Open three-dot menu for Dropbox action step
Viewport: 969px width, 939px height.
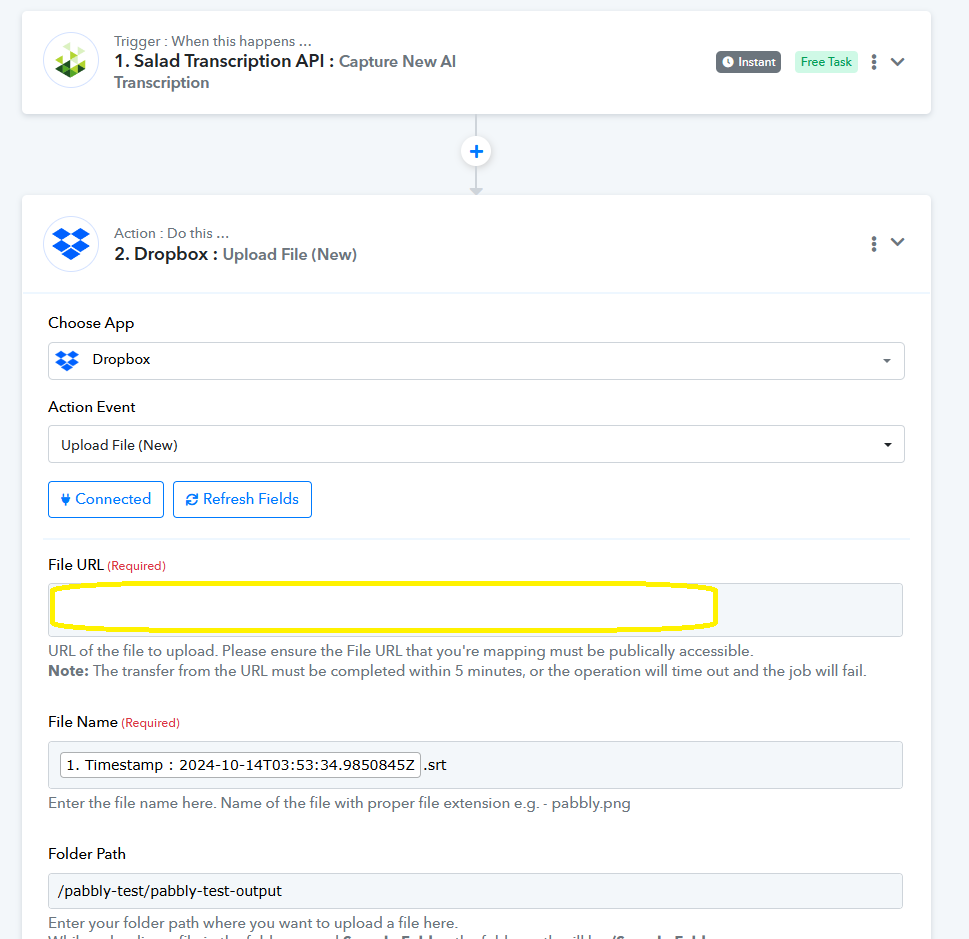coord(873,244)
